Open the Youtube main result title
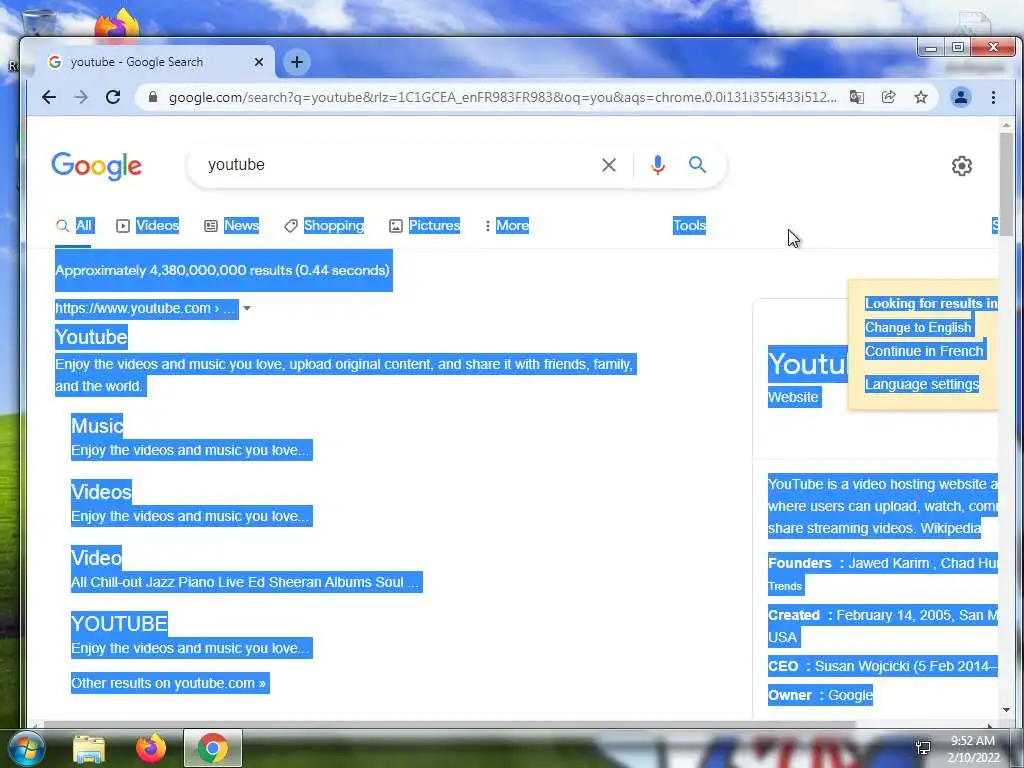Screen dimensions: 1024x768 (x=91, y=337)
